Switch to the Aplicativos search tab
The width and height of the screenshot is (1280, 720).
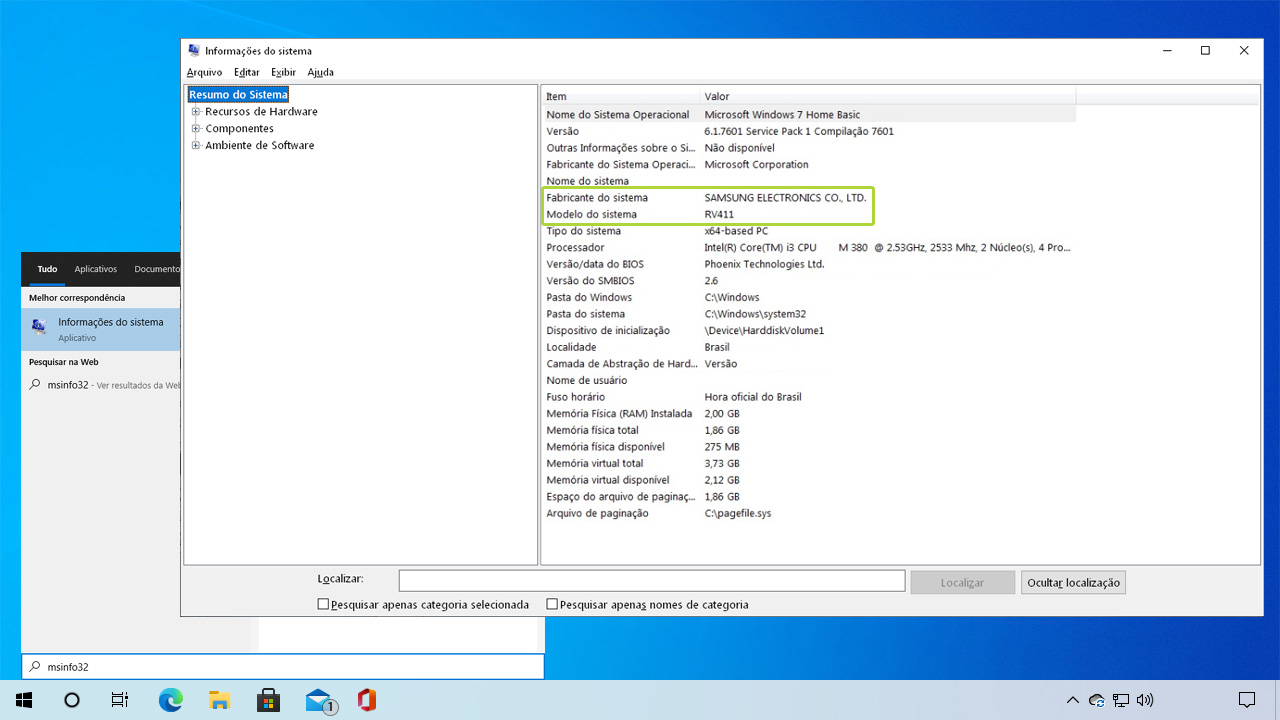coord(96,269)
